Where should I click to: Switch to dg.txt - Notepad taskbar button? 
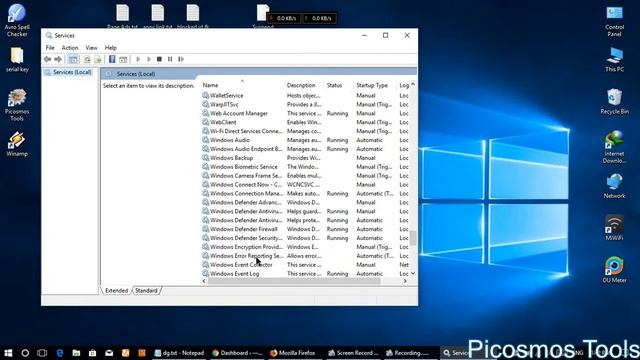pyautogui.click(x=180, y=353)
